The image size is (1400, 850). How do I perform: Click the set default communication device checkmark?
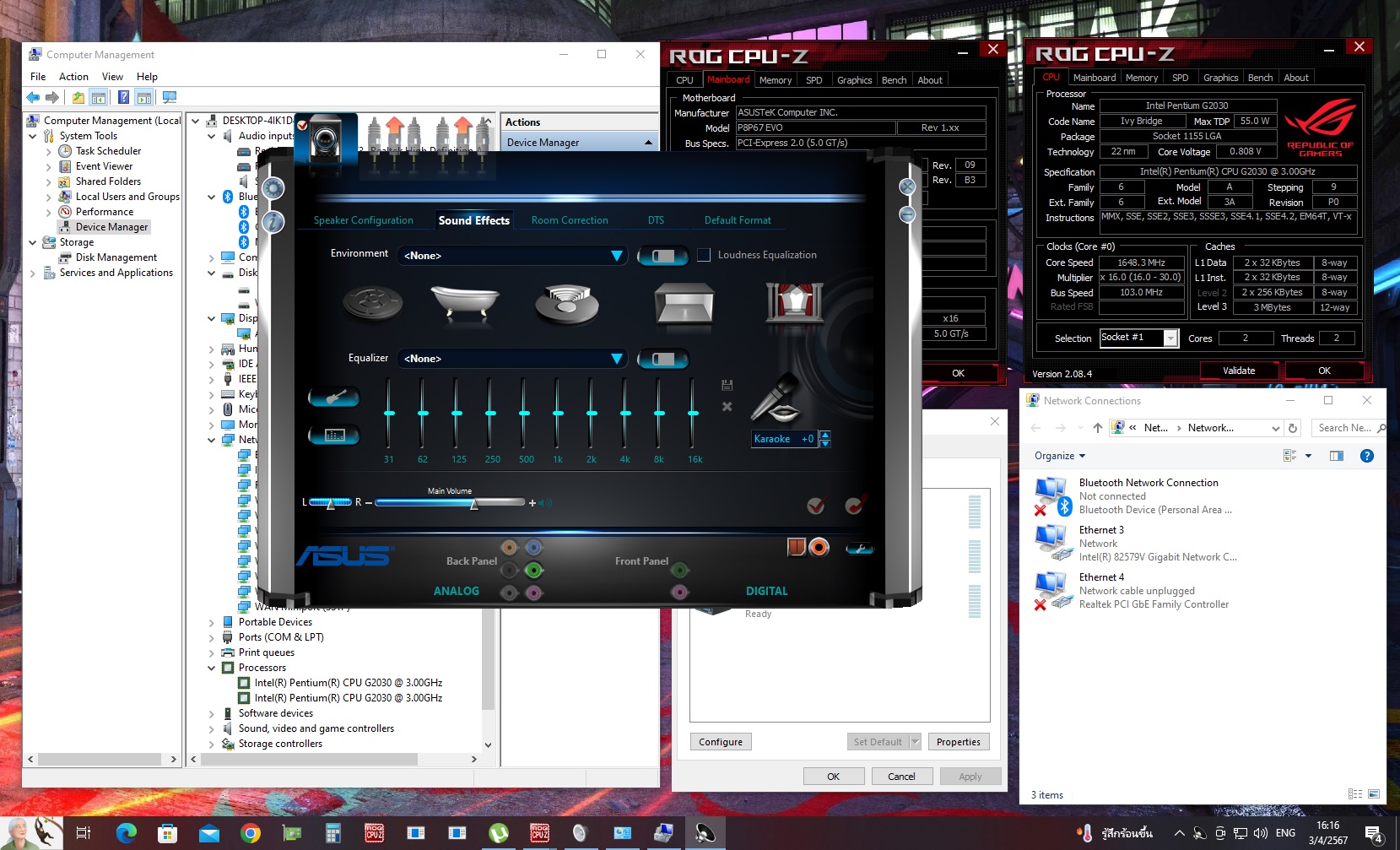click(855, 505)
